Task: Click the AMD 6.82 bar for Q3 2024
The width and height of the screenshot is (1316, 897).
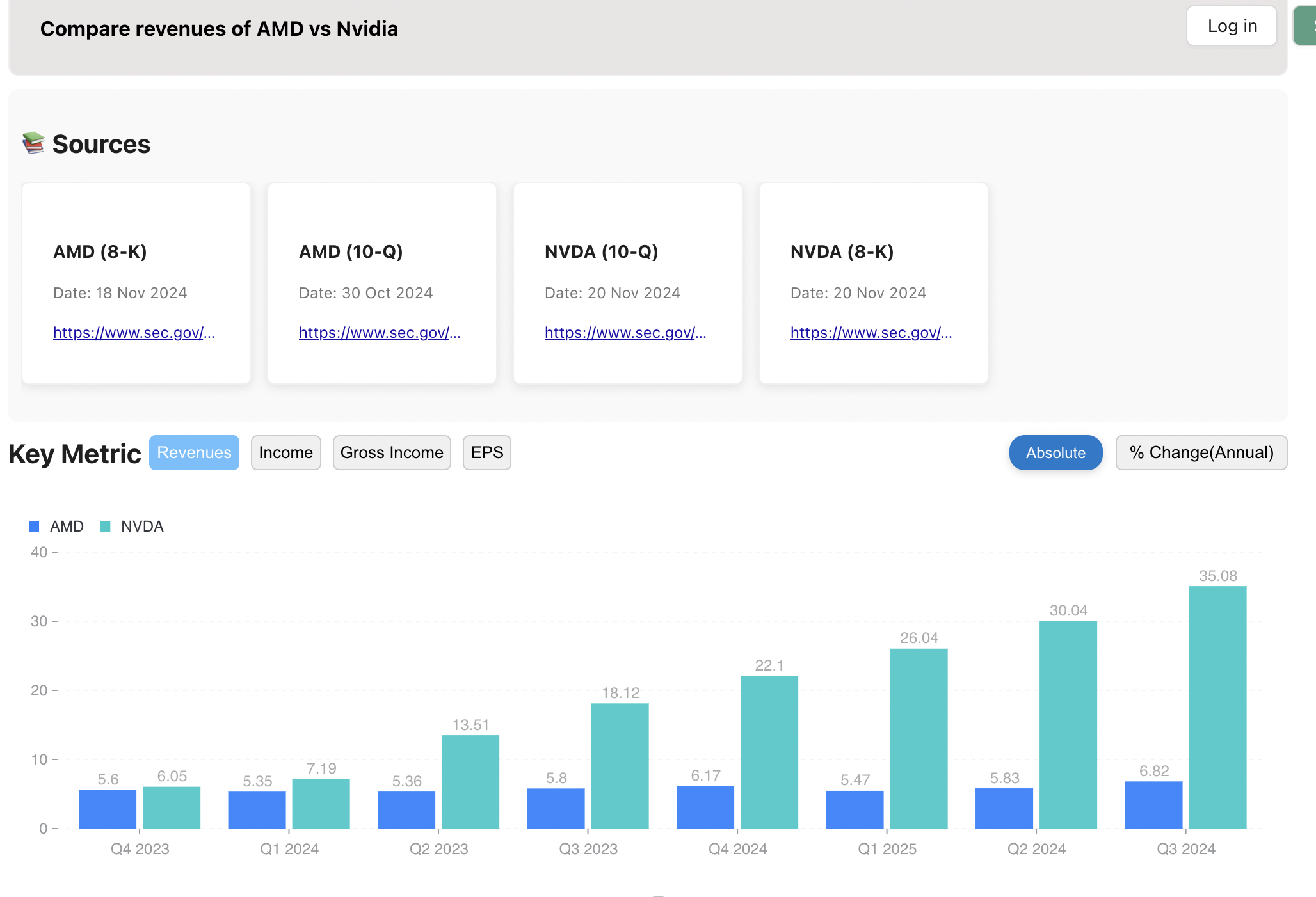Action: [x=1153, y=805]
